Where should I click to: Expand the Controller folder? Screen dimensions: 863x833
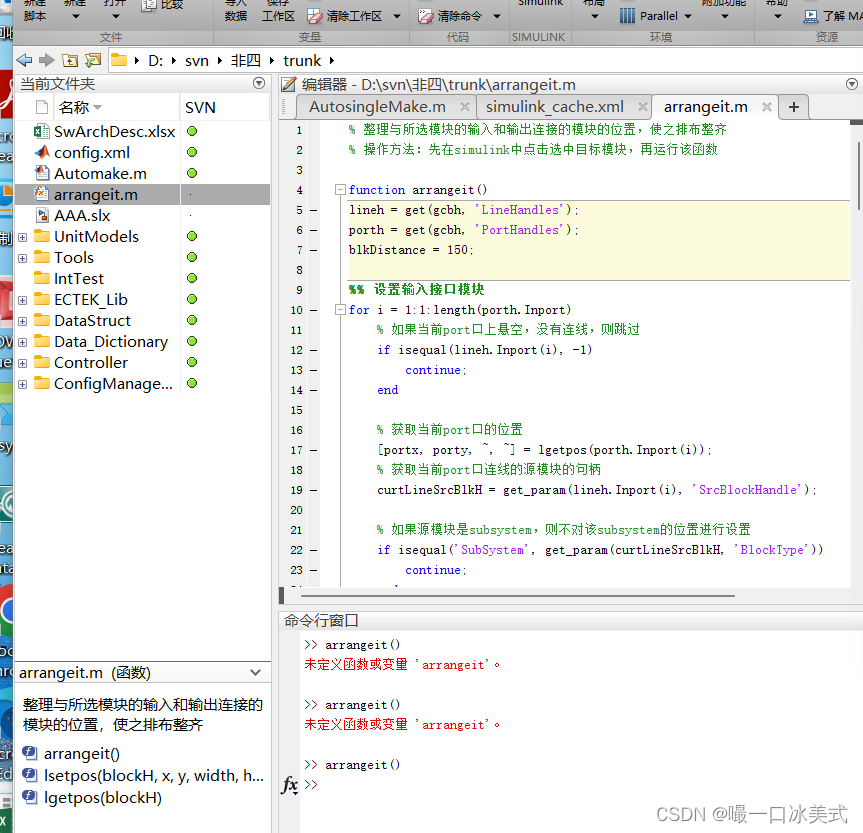(x=23, y=363)
